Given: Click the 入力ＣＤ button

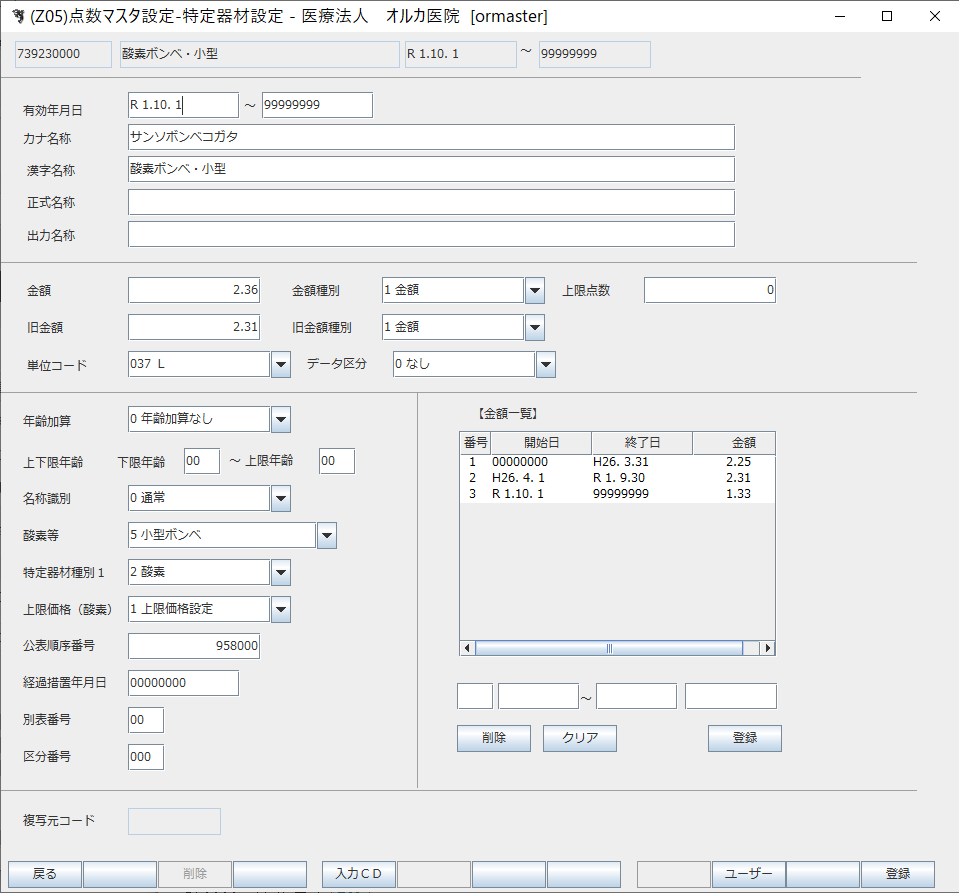Looking at the screenshot, I should coord(358,874).
